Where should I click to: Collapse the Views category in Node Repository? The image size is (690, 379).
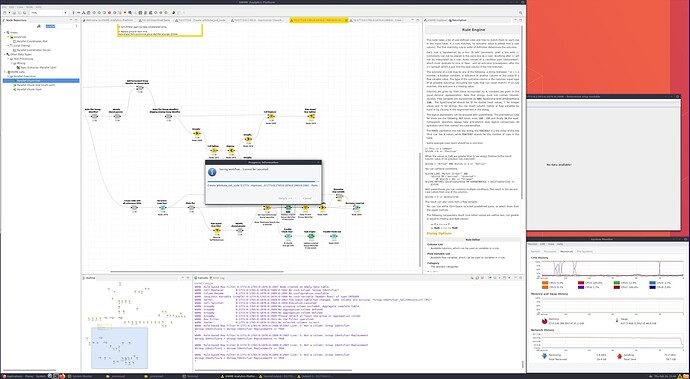click(5, 32)
